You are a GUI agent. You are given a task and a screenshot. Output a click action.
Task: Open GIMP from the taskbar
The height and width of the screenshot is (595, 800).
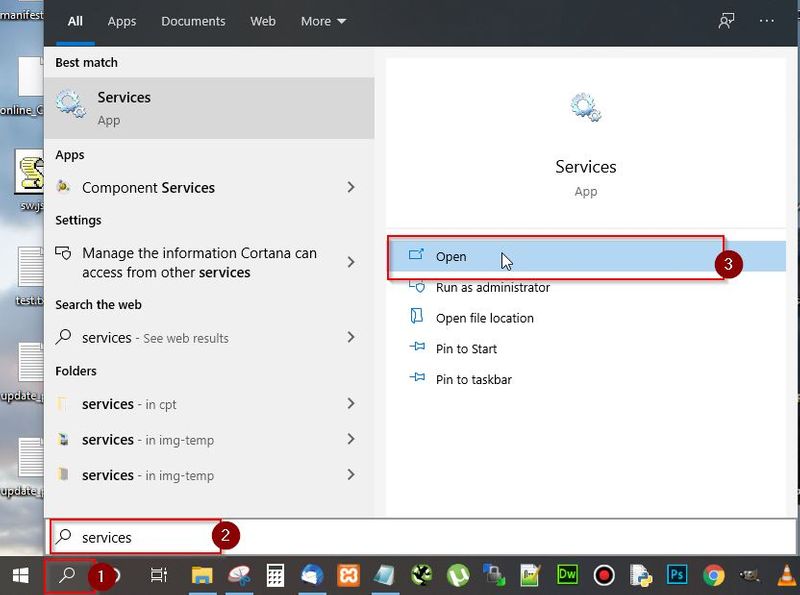pyautogui.click(x=749, y=576)
